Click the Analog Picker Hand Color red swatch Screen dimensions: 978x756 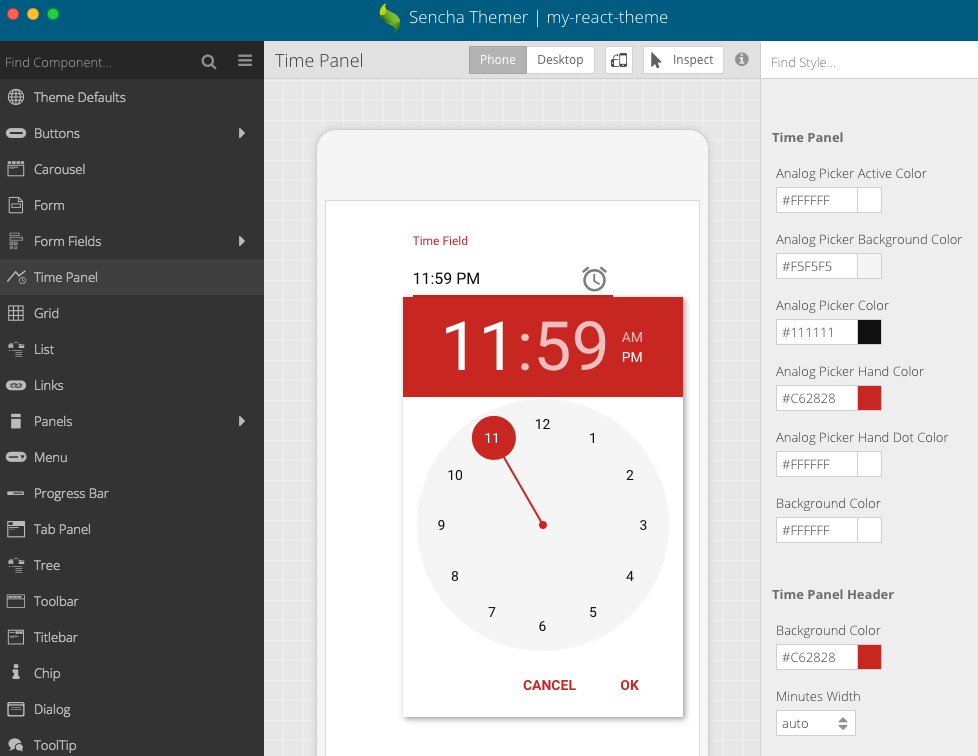pos(869,399)
